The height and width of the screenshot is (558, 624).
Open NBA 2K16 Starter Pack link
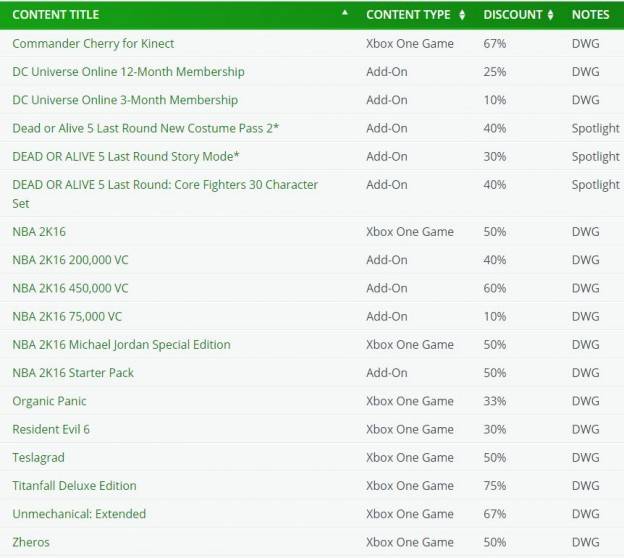[73, 373]
